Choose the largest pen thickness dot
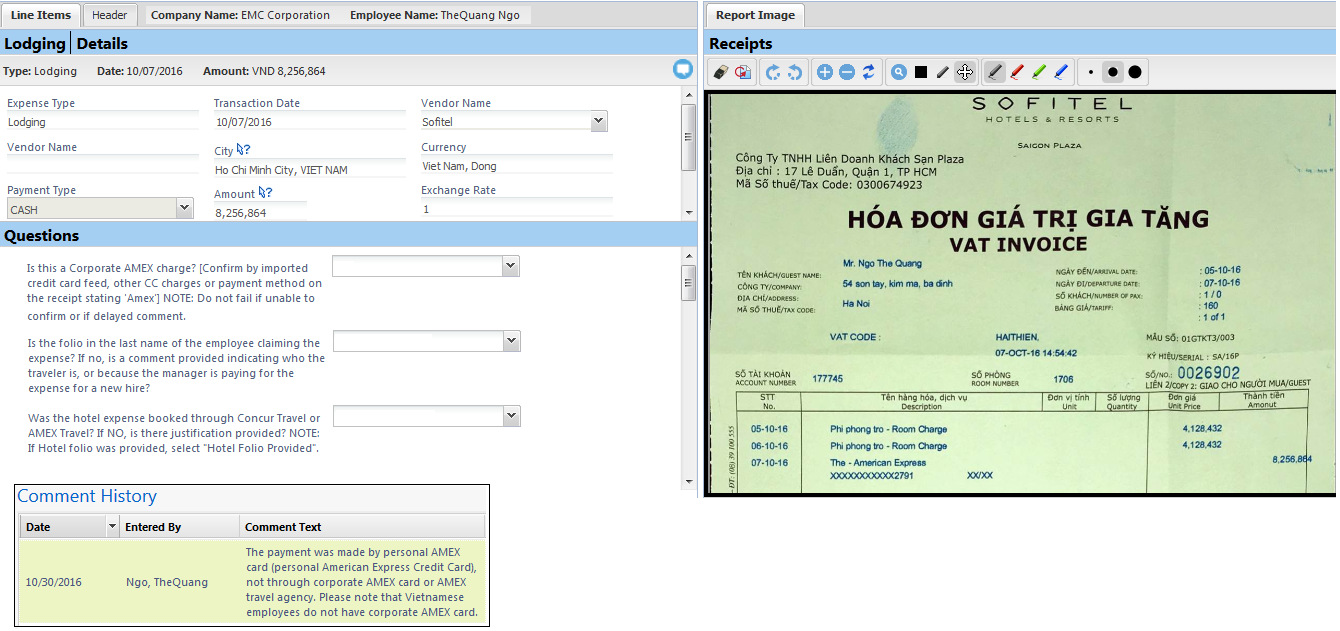Screen dimensions: 1340x631 1135,72
